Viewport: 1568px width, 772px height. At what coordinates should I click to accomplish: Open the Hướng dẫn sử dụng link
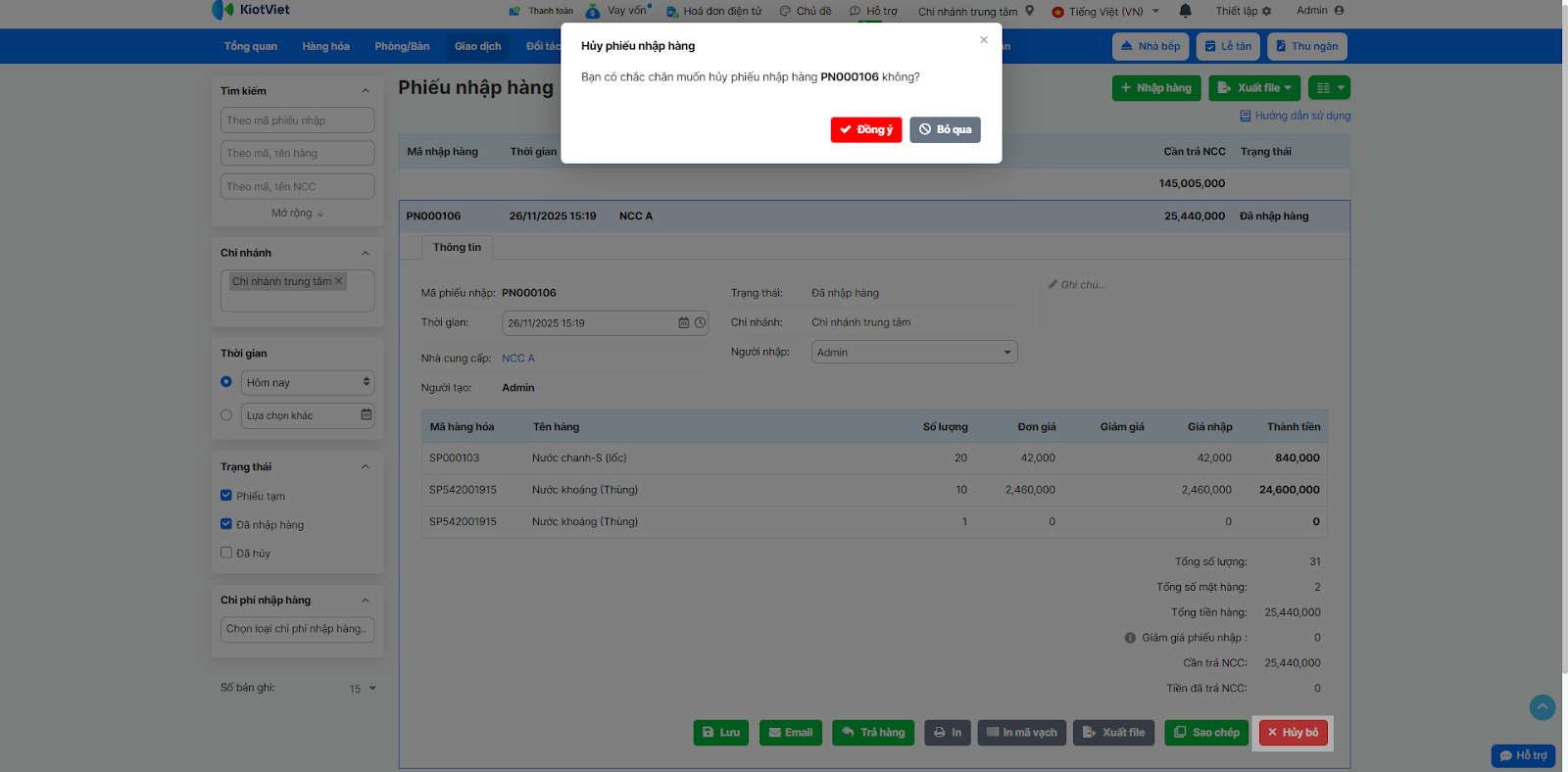tap(1296, 116)
